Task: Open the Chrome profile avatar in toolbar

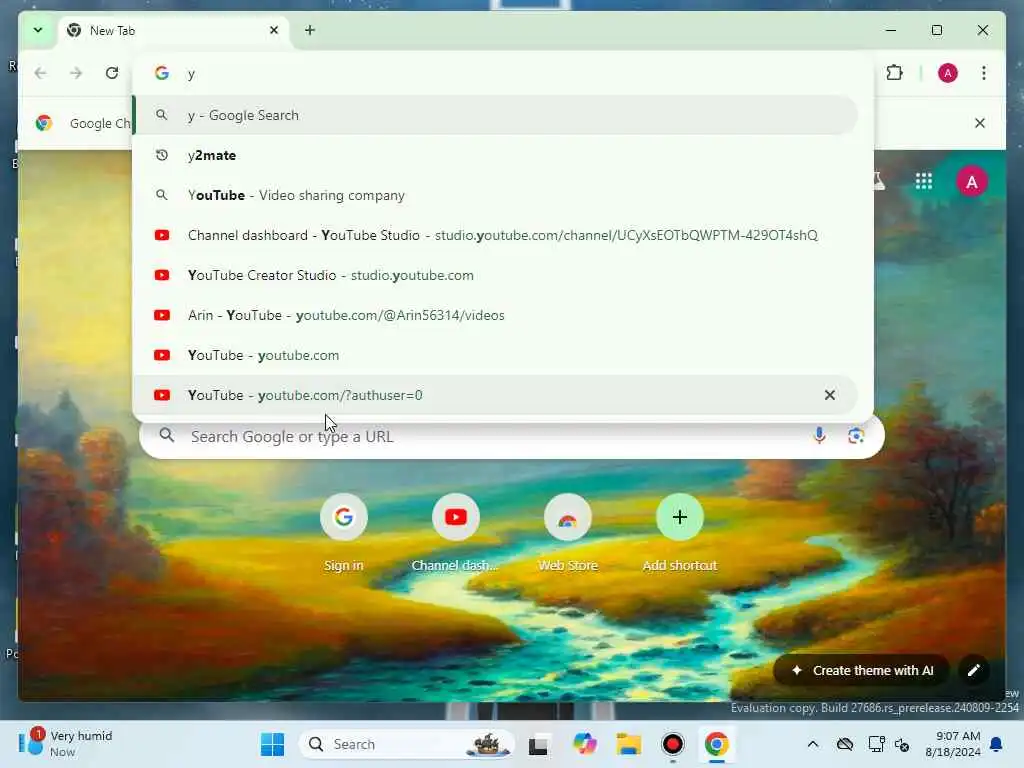Action: (948, 73)
